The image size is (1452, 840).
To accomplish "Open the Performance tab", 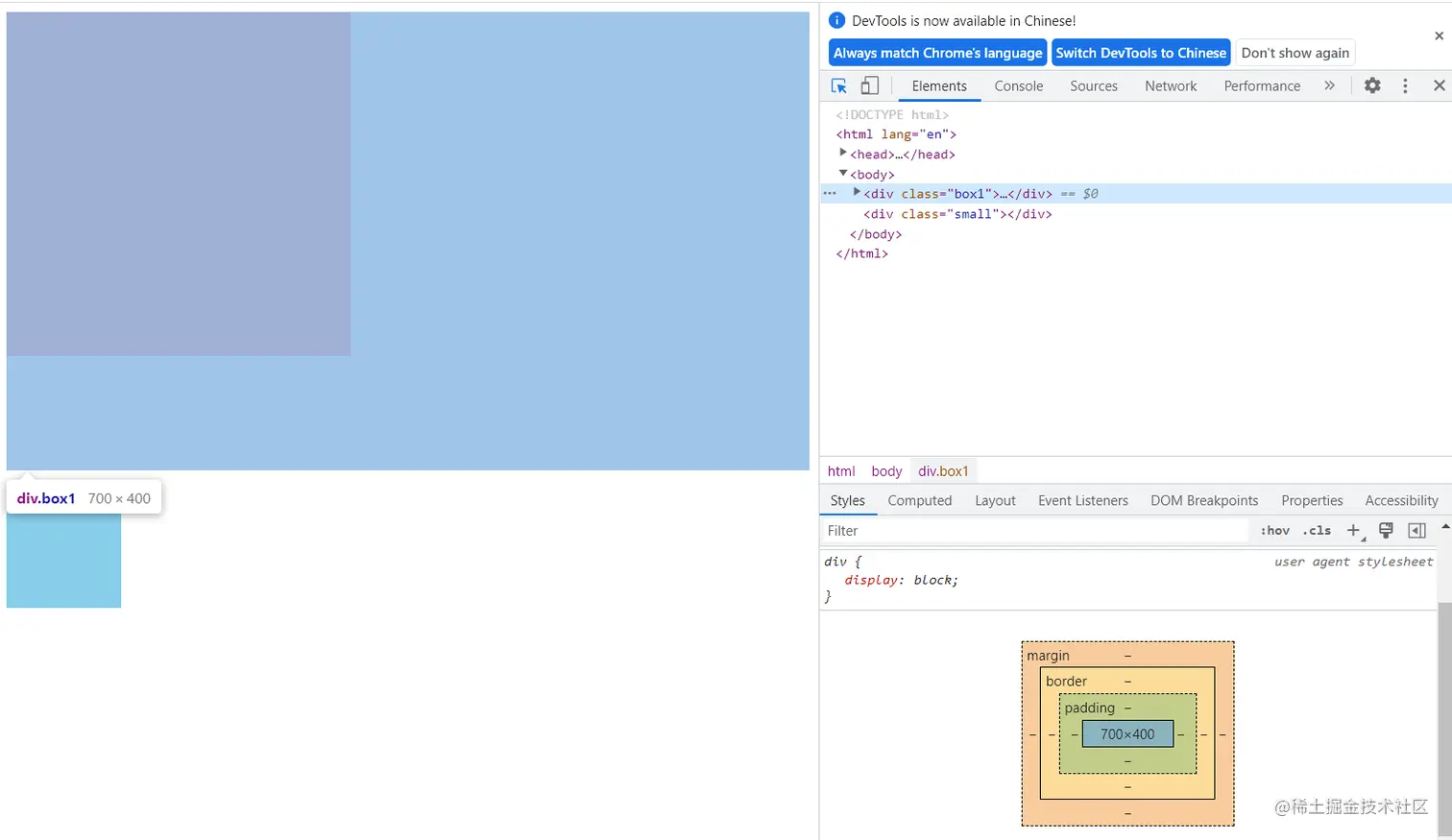I will 1262,85.
